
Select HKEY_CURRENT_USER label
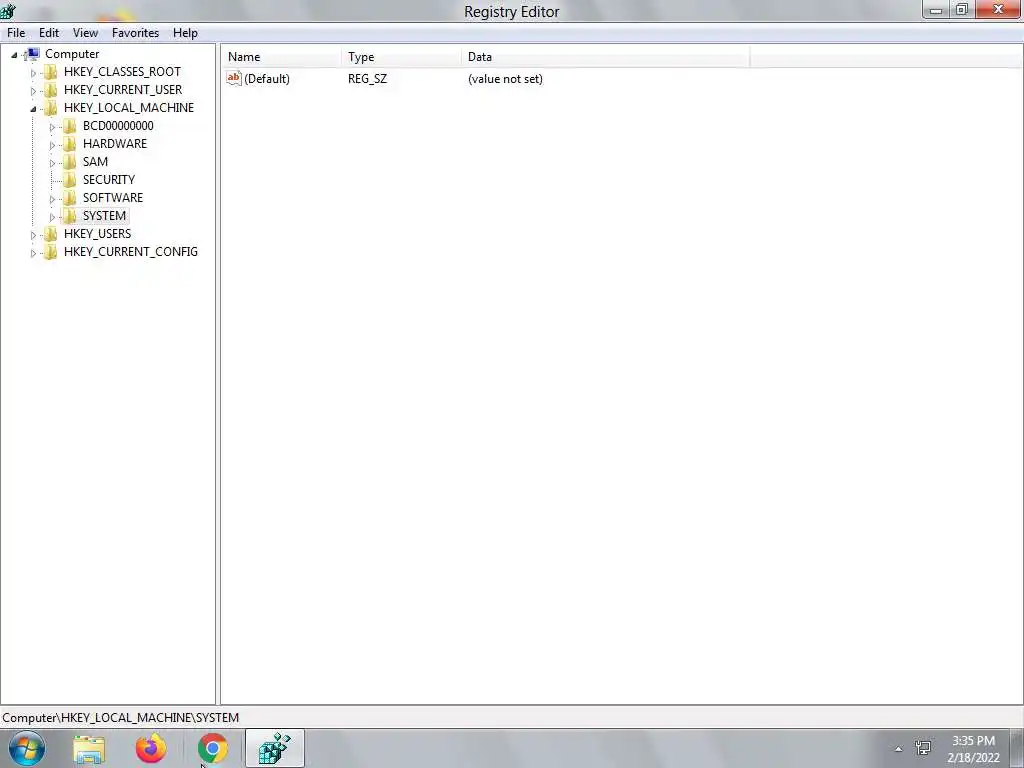point(123,89)
